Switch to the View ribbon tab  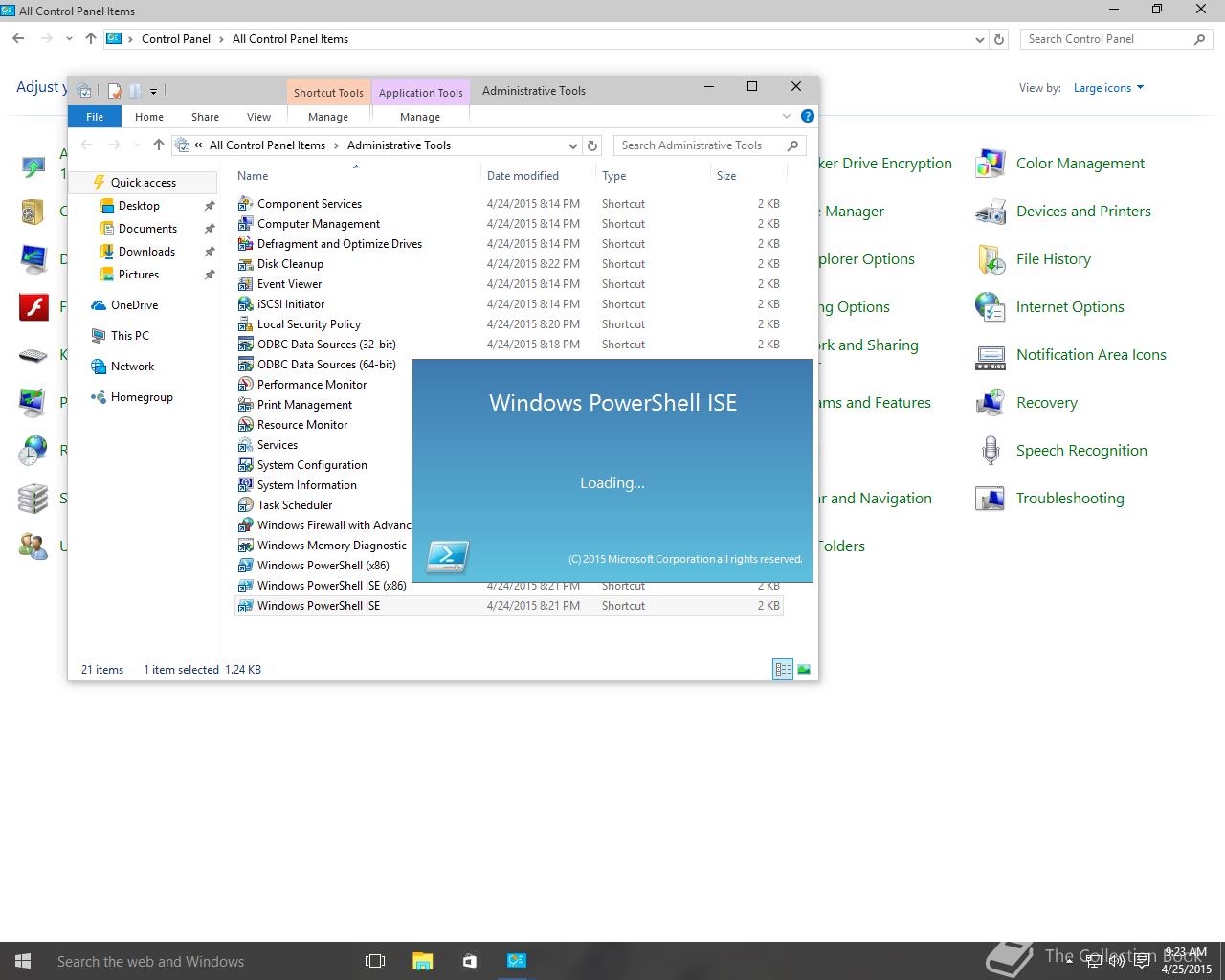259,117
